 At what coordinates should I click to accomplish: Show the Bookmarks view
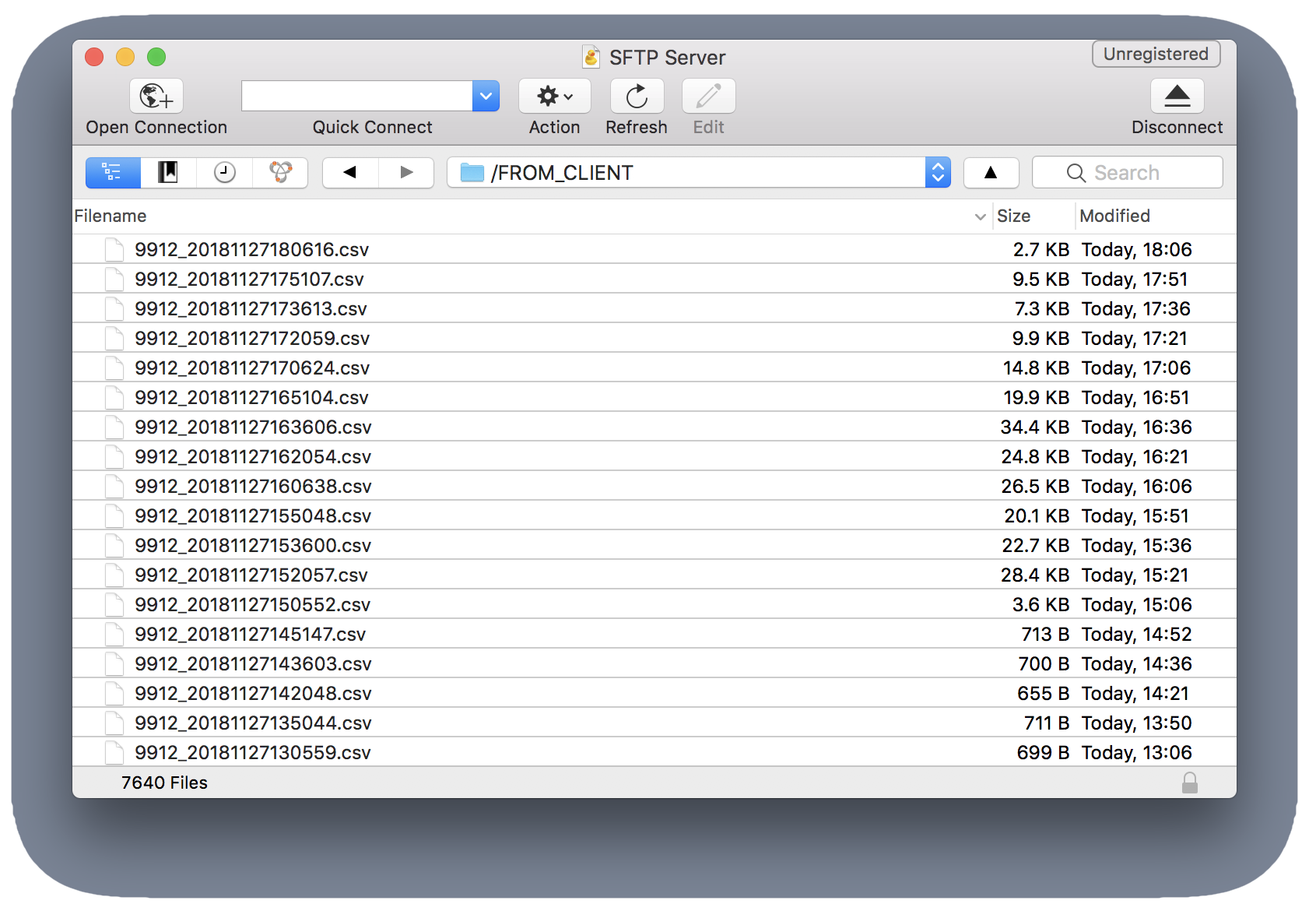click(x=168, y=172)
